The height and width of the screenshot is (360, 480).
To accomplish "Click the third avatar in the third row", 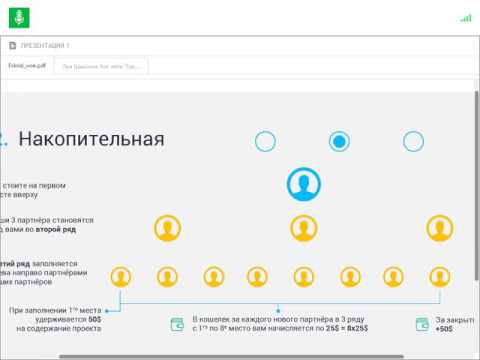I will click(x=214, y=276).
